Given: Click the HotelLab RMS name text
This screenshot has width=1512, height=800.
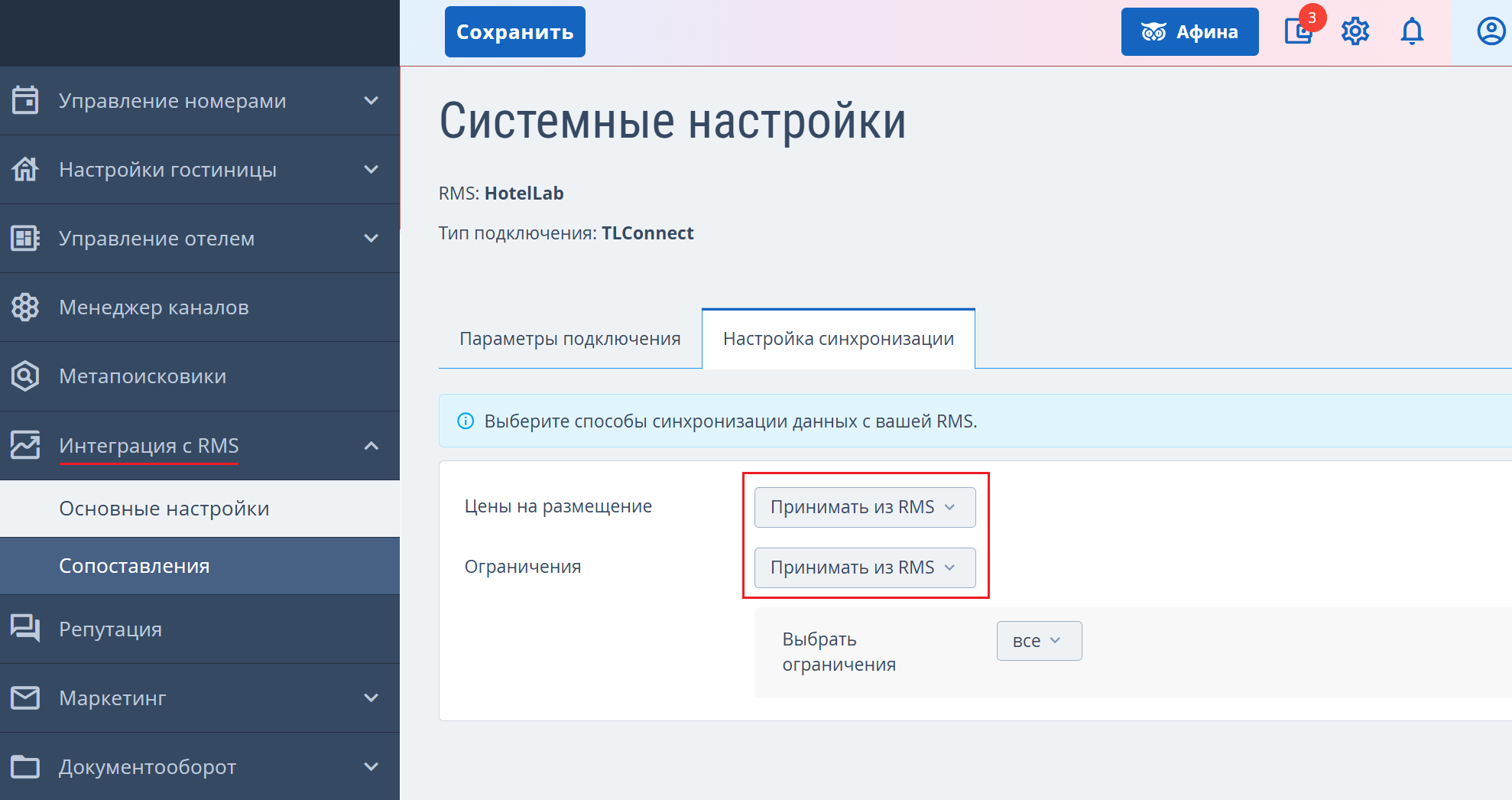Looking at the screenshot, I should (524, 193).
